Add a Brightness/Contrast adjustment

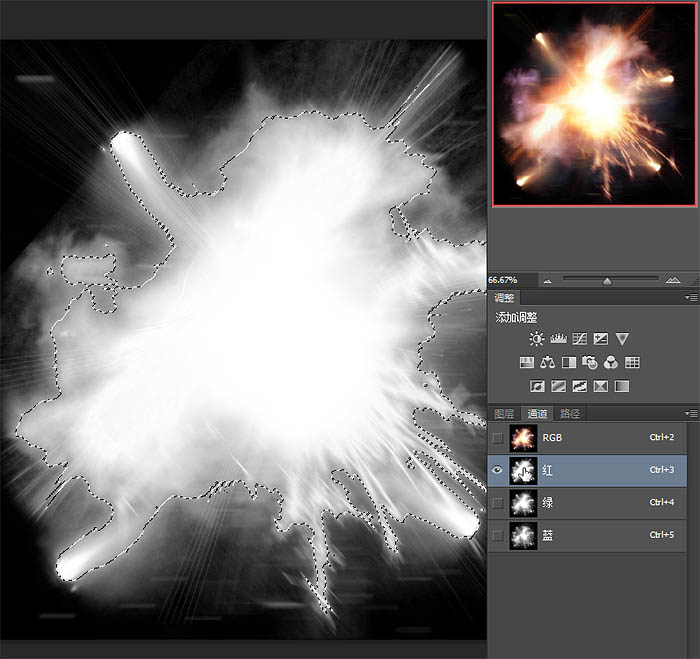[537, 339]
